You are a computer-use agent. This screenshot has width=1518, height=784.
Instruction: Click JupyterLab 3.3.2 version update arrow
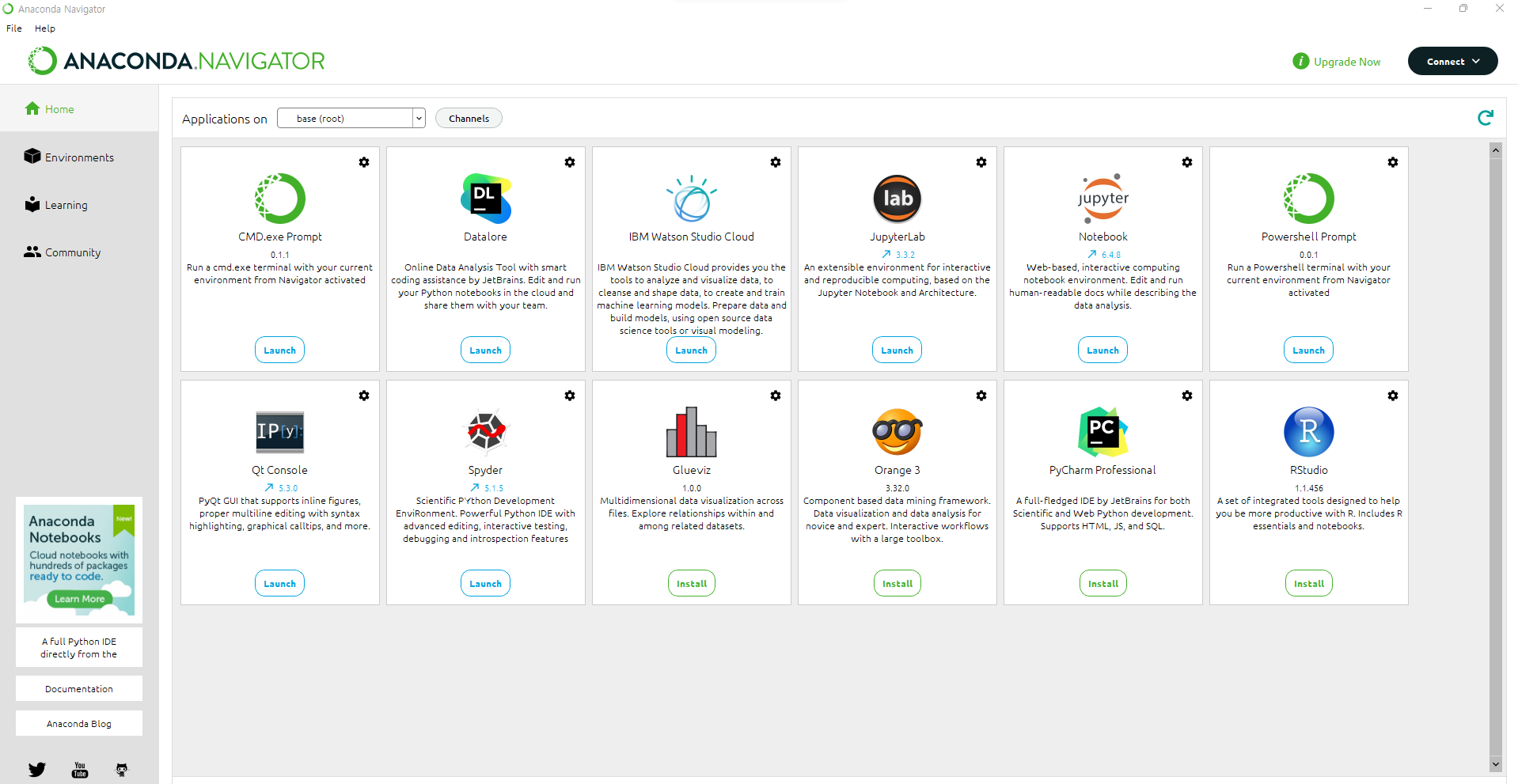pos(886,255)
